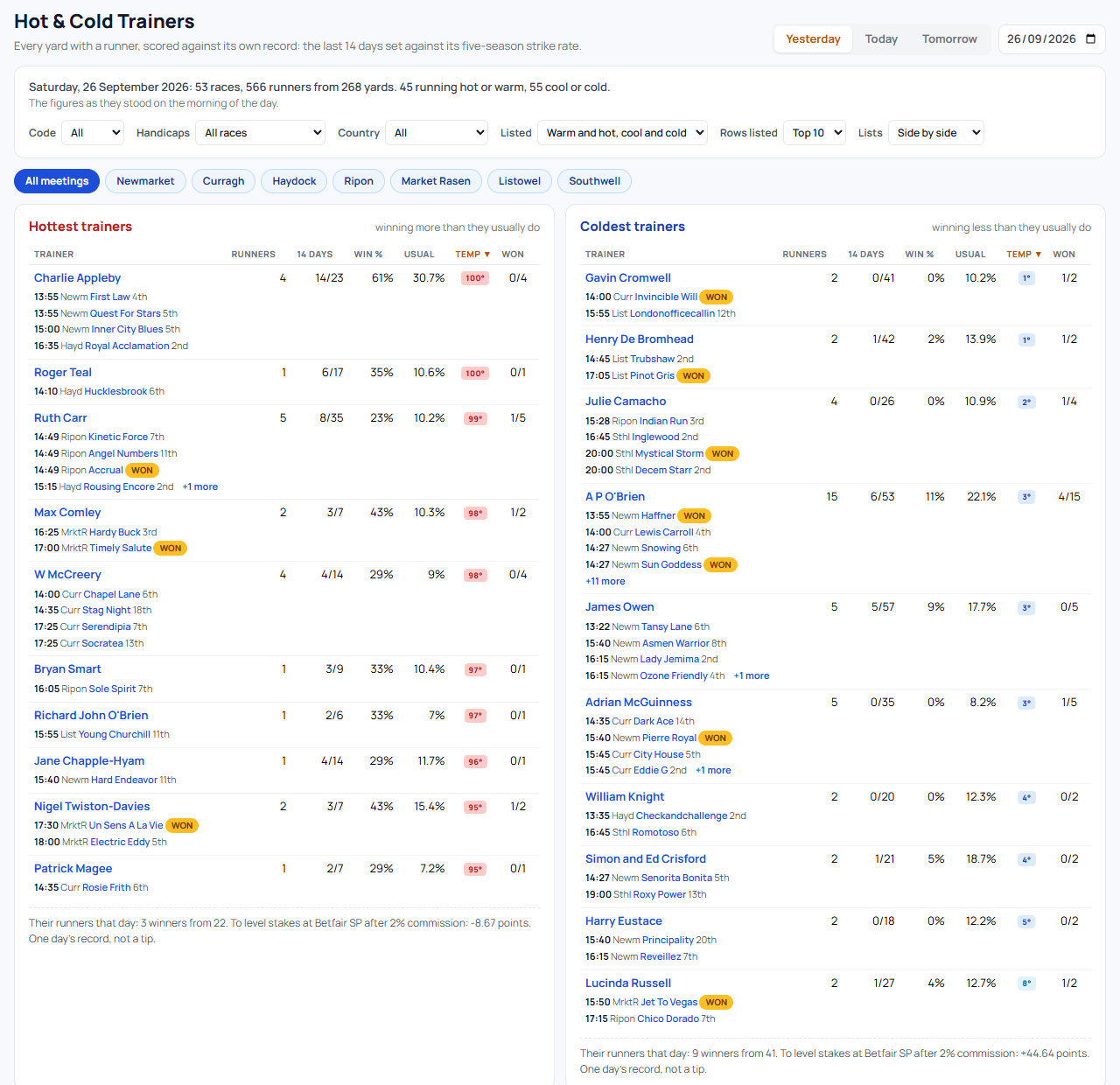Open horse link Timely Salute
Screen dimensions: 1120x1085
121,548
